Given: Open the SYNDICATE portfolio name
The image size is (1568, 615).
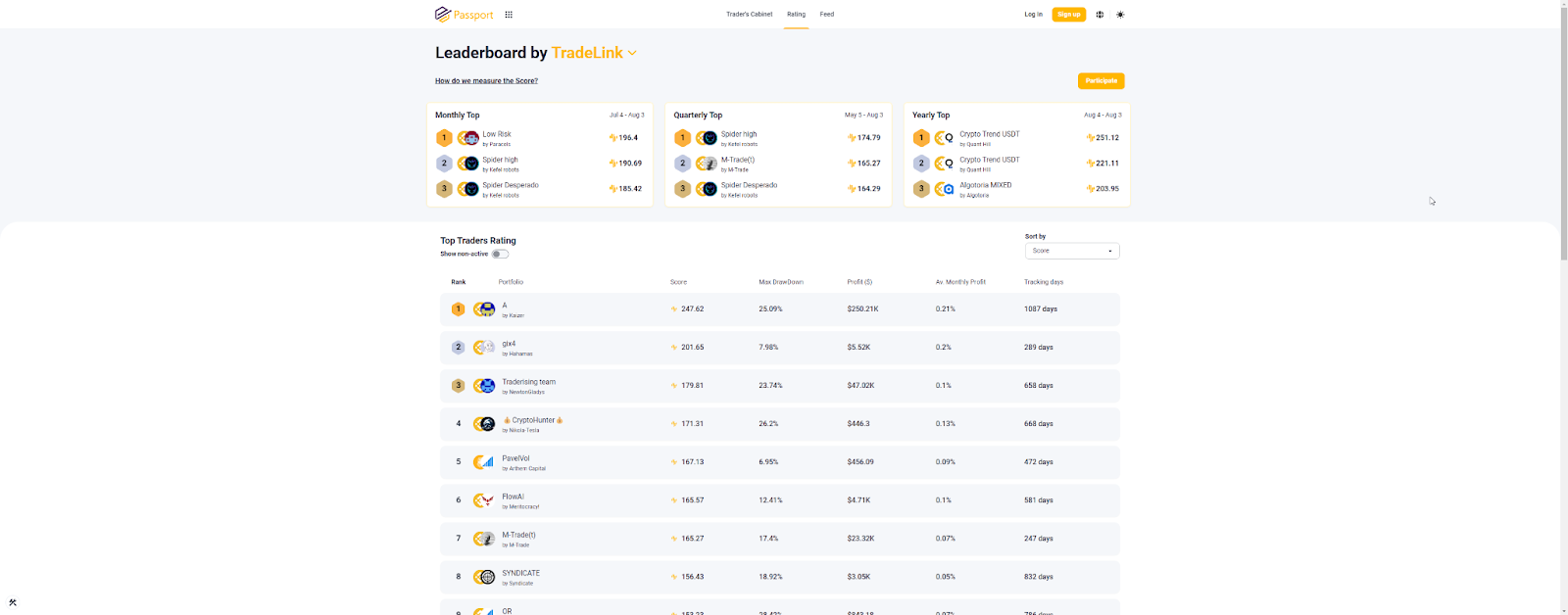Looking at the screenshot, I should (x=520, y=573).
